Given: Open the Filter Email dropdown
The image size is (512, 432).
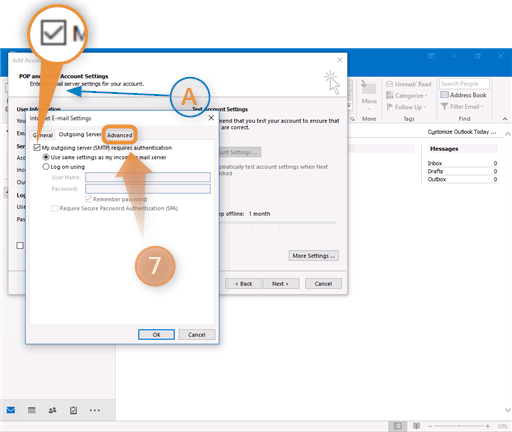Looking at the screenshot, I should [462, 107].
